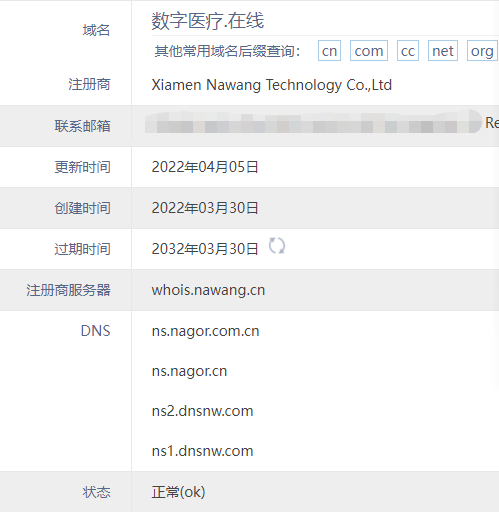The width and height of the screenshot is (499, 512).
Task: Query the org domain suffix
Action: [x=482, y=51]
